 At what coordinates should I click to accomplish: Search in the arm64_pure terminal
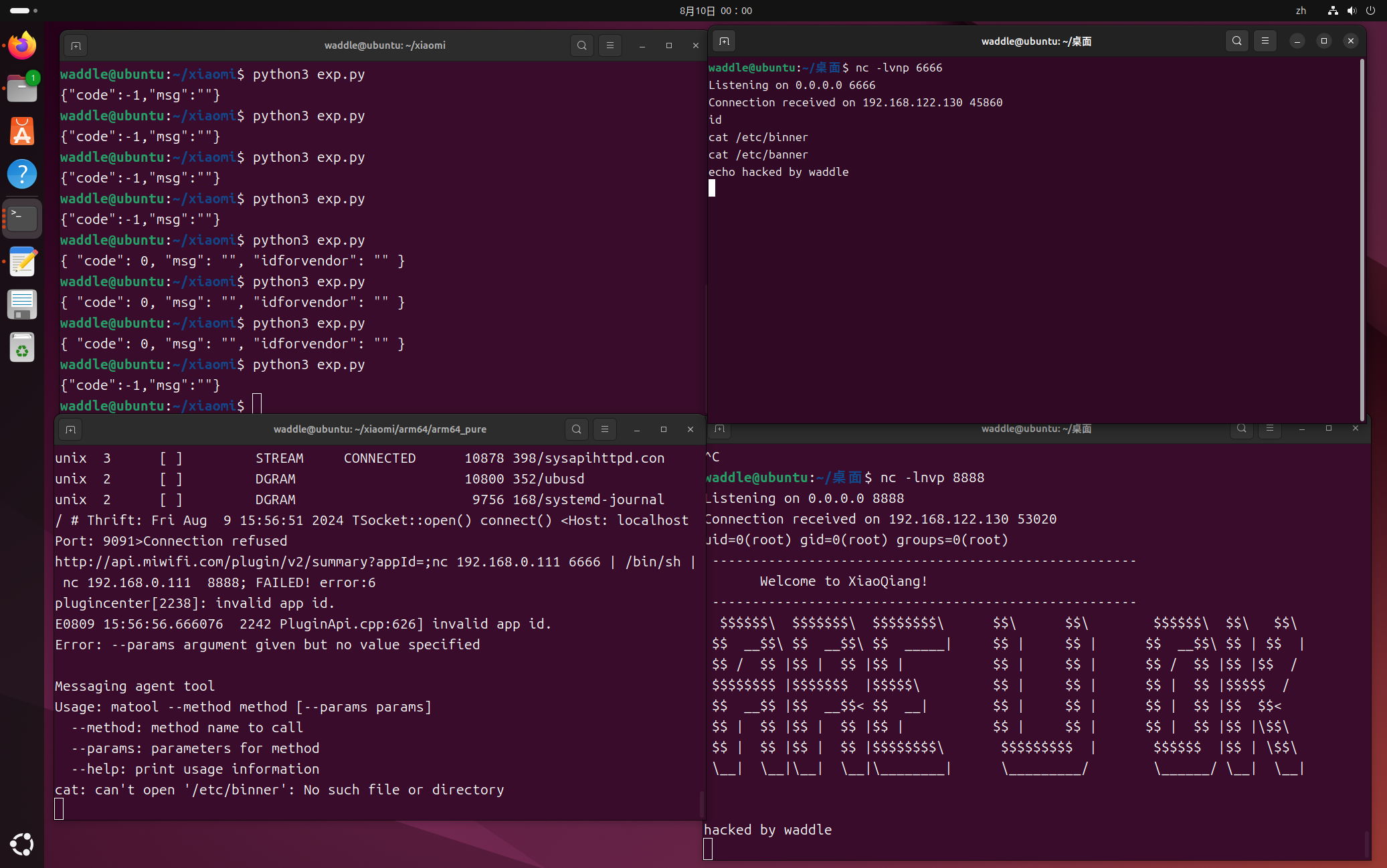click(x=576, y=429)
